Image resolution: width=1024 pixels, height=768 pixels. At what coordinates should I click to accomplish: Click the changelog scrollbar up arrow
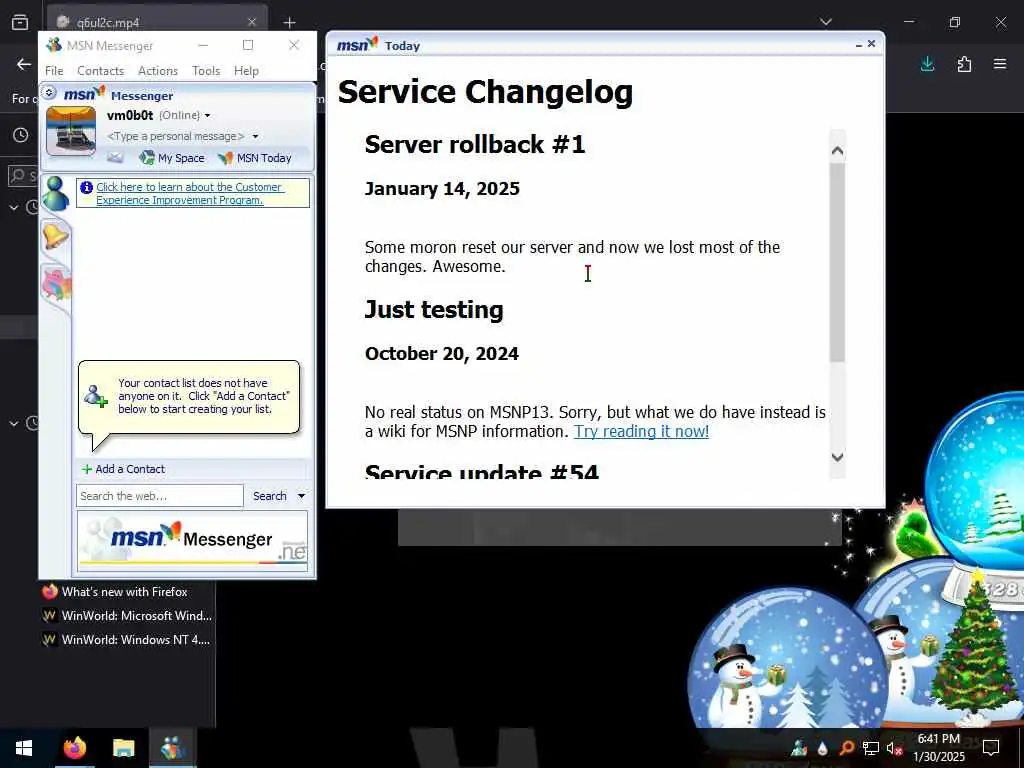pos(837,151)
